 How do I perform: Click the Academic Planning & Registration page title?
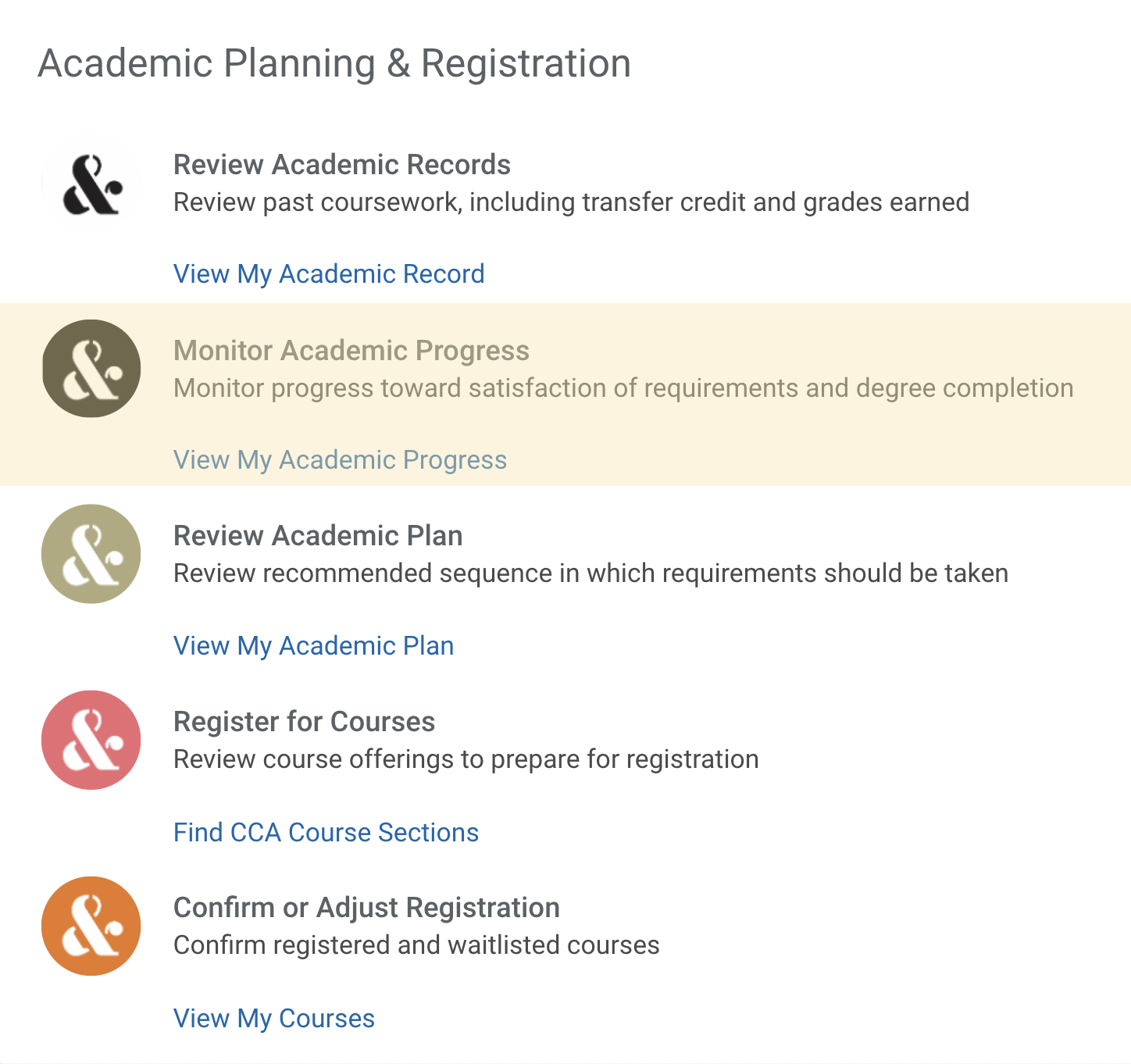[x=334, y=63]
